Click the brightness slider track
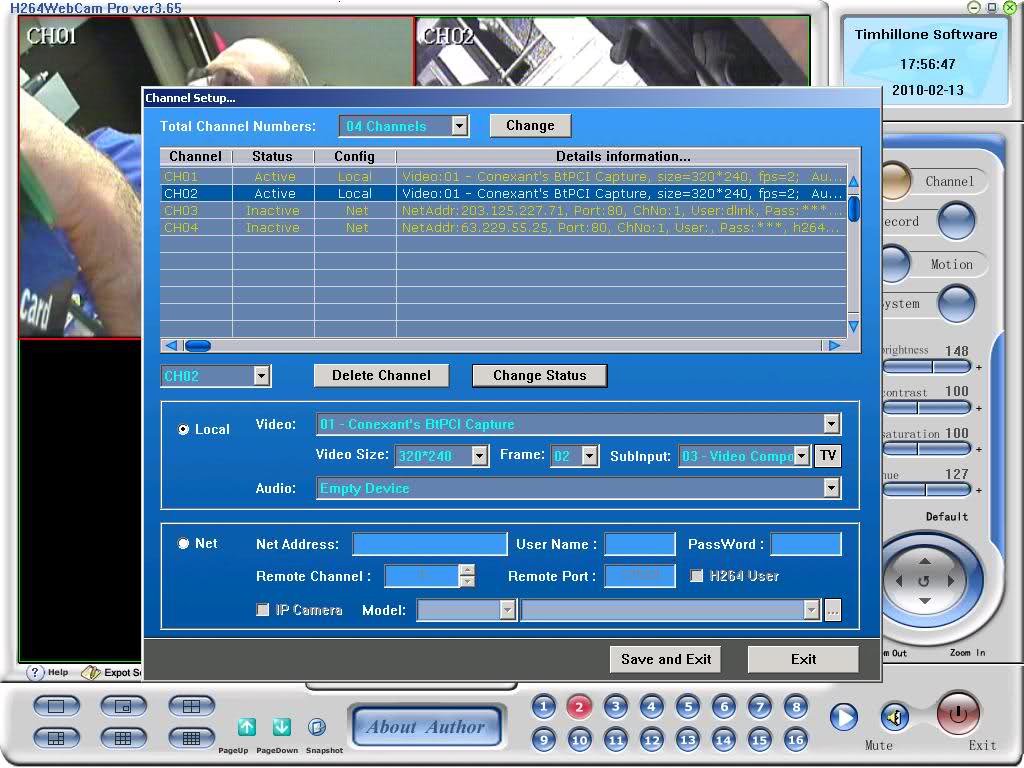This screenshot has width=1024, height=768. [927, 367]
